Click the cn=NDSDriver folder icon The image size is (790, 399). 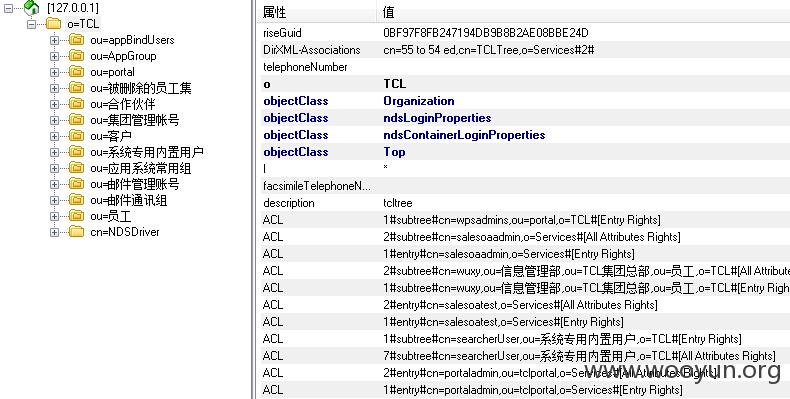click(76, 232)
